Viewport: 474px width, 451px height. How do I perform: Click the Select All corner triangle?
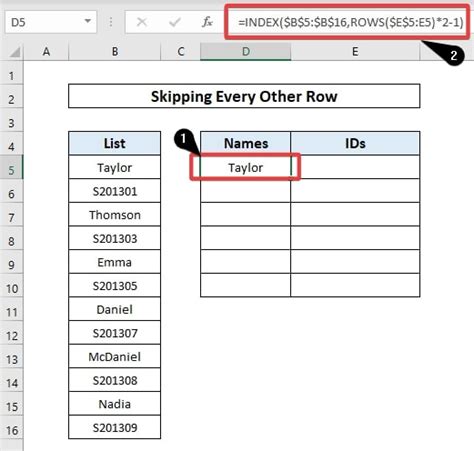[x=14, y=52]
